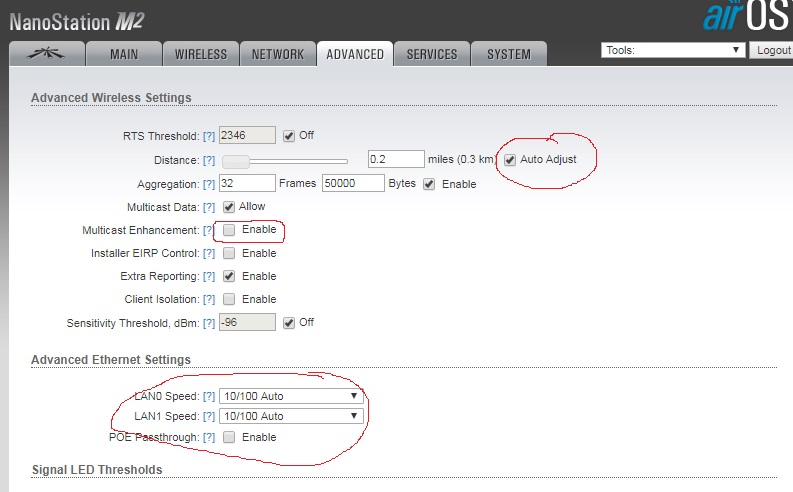
Task: Open LAN1 Speed help link
Action: point(209,417)
